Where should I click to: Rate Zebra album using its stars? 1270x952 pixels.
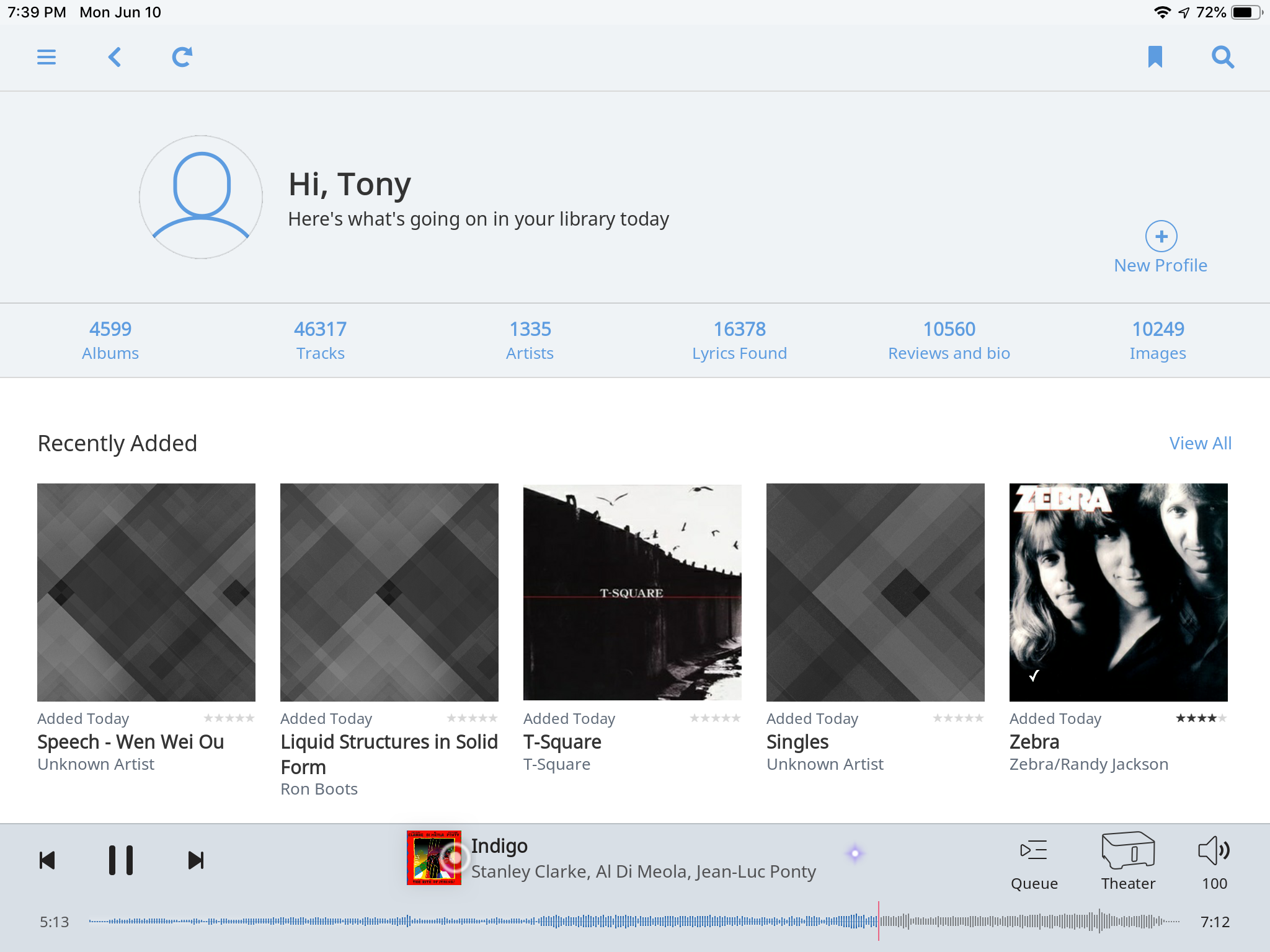pos(1201,718)
